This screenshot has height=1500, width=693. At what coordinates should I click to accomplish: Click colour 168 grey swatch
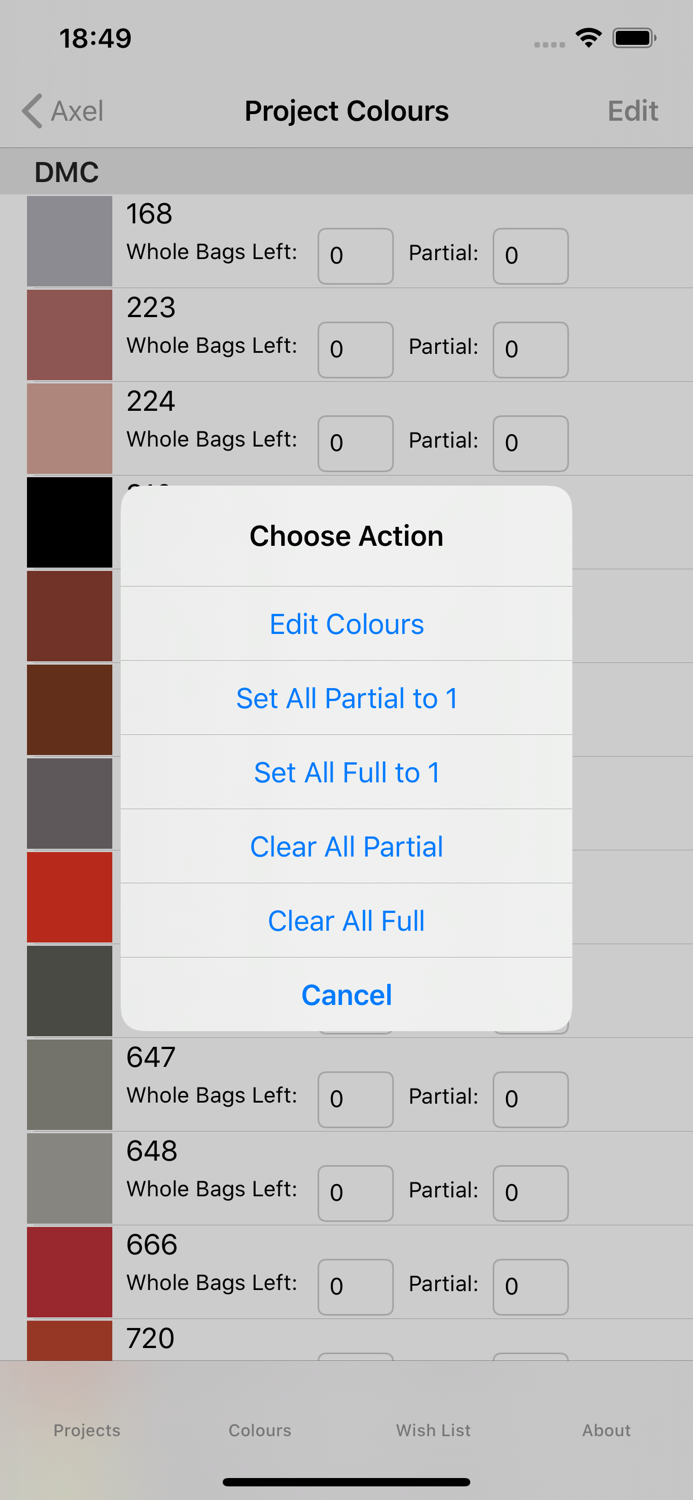coord(69,241)
